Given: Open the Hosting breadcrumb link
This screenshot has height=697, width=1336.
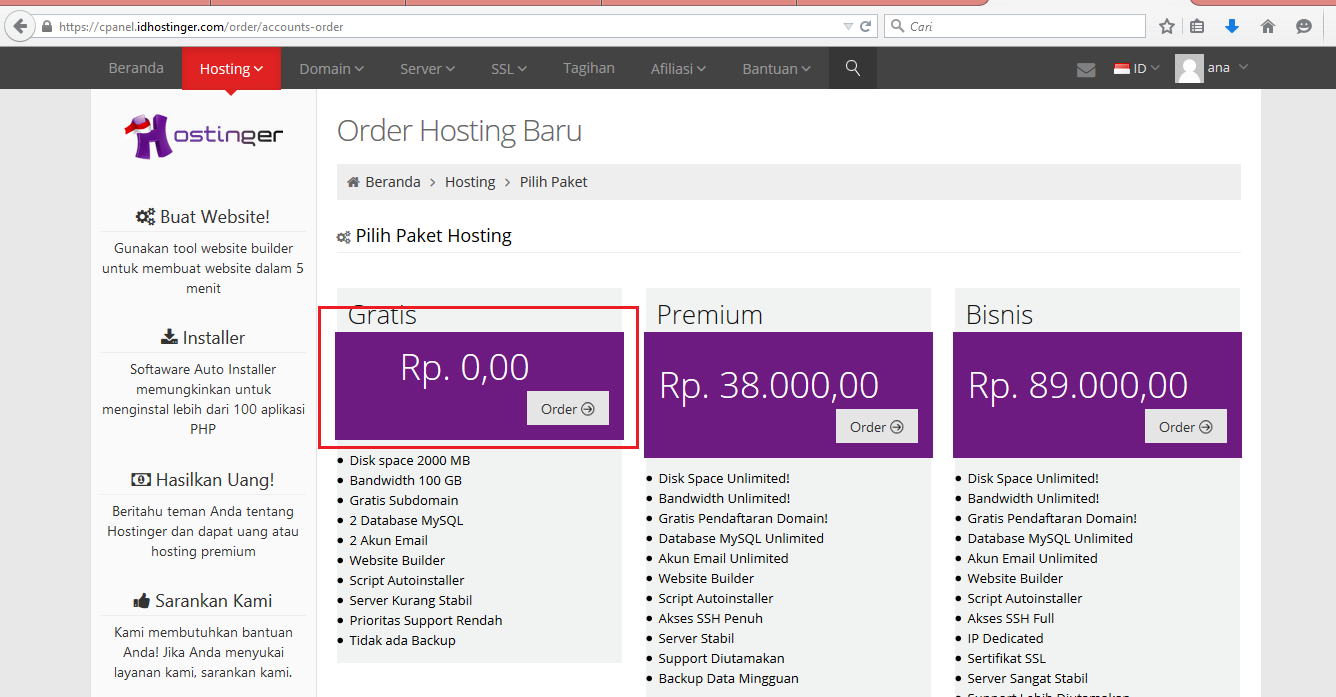Looking at the screenshot, I should (x=470, y=181).
